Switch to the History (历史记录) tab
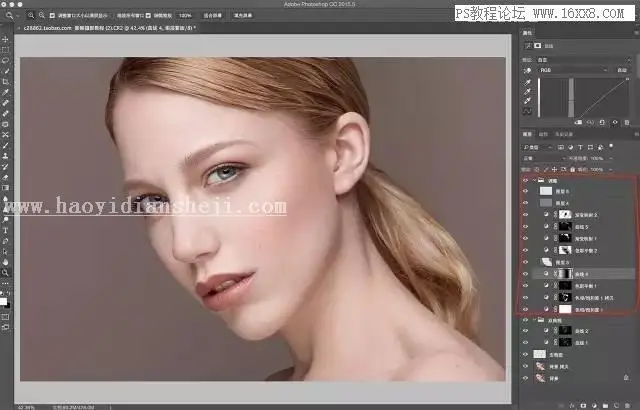Image resolution: width=640 pixels, height=410 pixels. 564,134
